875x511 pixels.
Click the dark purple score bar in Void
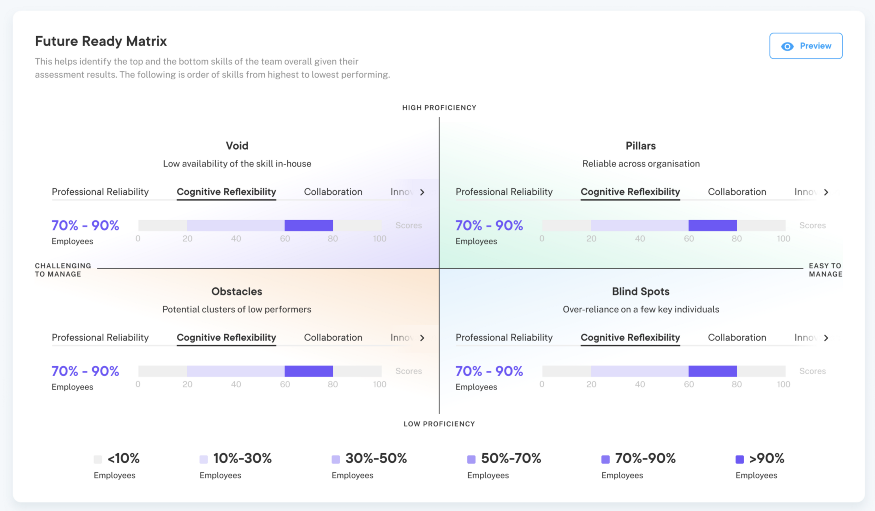[x=309, y=225]
